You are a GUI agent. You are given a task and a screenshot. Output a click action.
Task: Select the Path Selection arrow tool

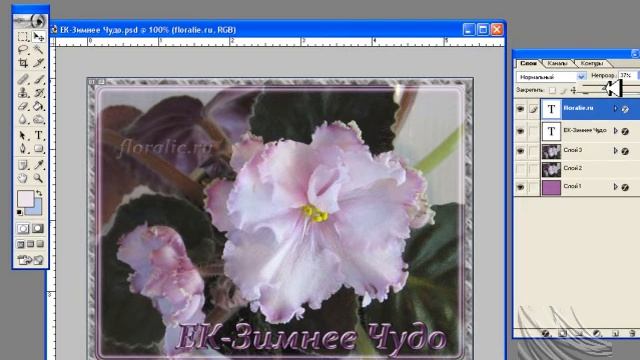tap(23, 135)
